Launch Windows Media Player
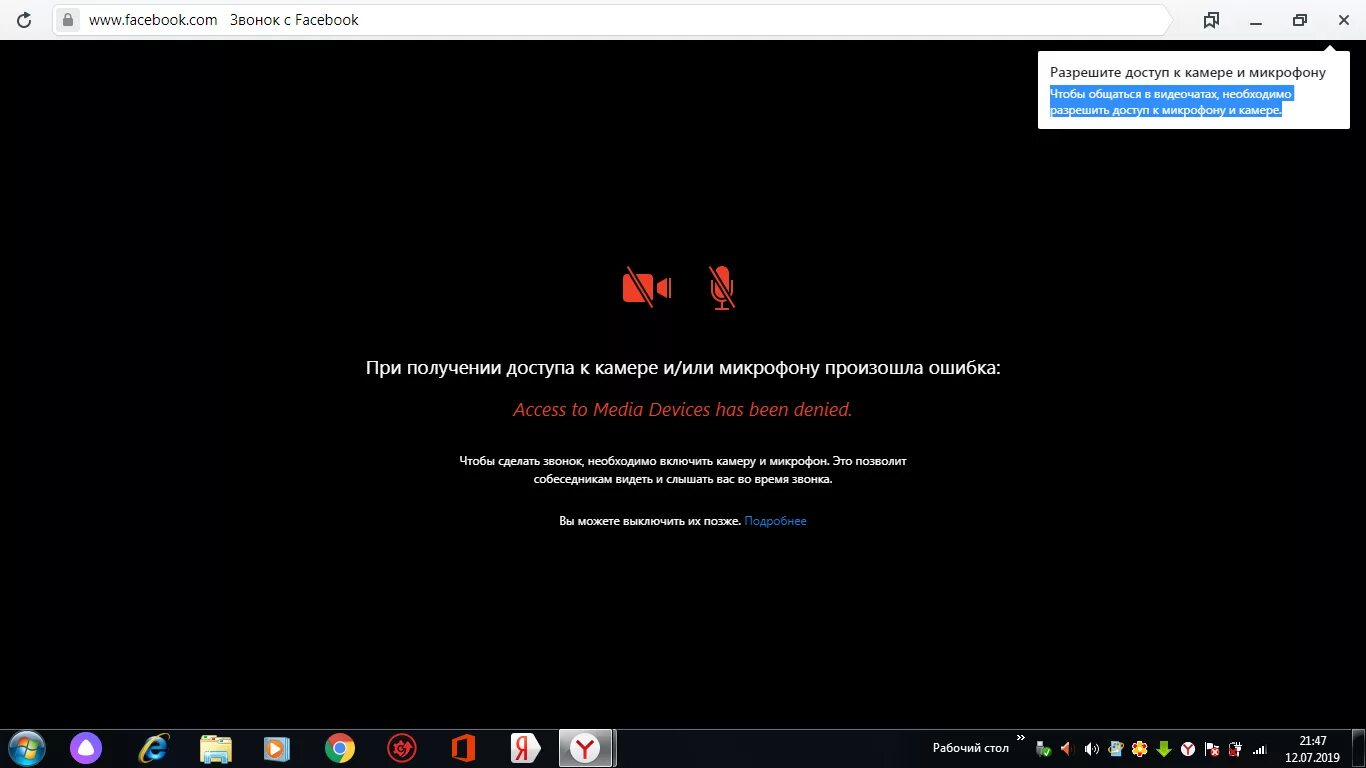The image size is (1366, 768). tap(277, 748)
